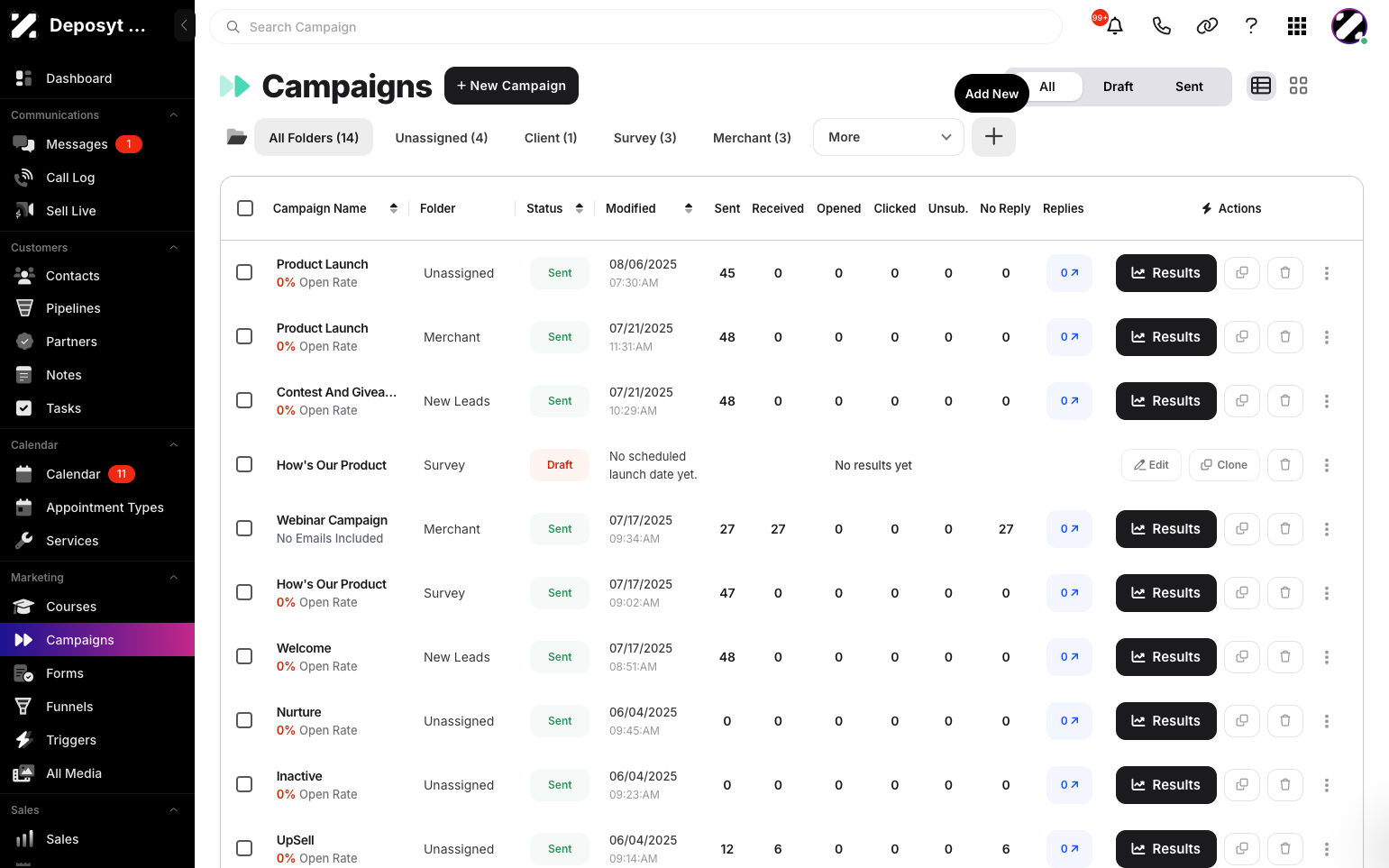The image size is (1389, 868).
Task: Open replies link for UpSell campaign
Action: [x=1069, y=849]
